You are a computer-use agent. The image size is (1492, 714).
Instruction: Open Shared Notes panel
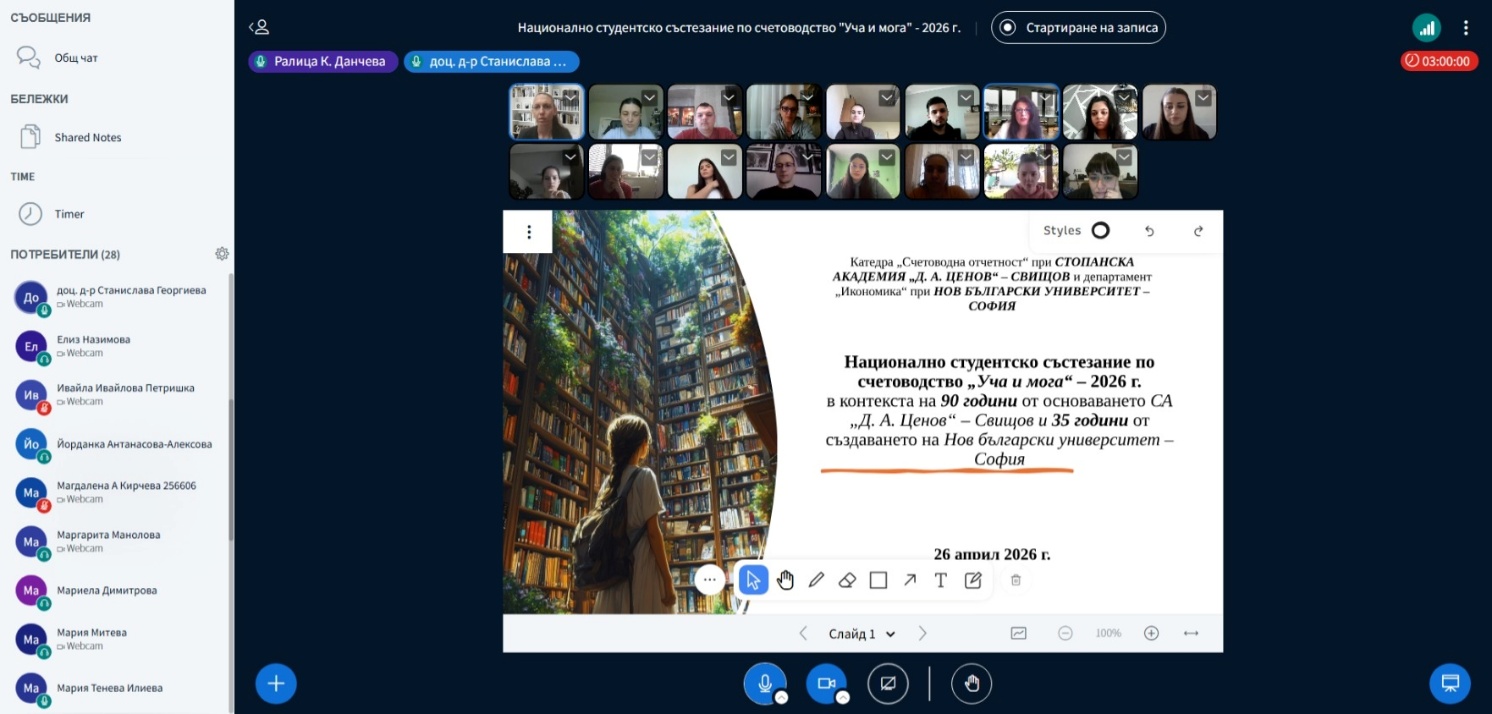click(87, 137)
